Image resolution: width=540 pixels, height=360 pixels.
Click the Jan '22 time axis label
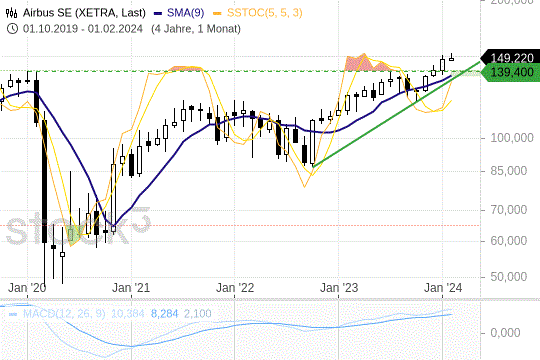(x=235, y=287)
